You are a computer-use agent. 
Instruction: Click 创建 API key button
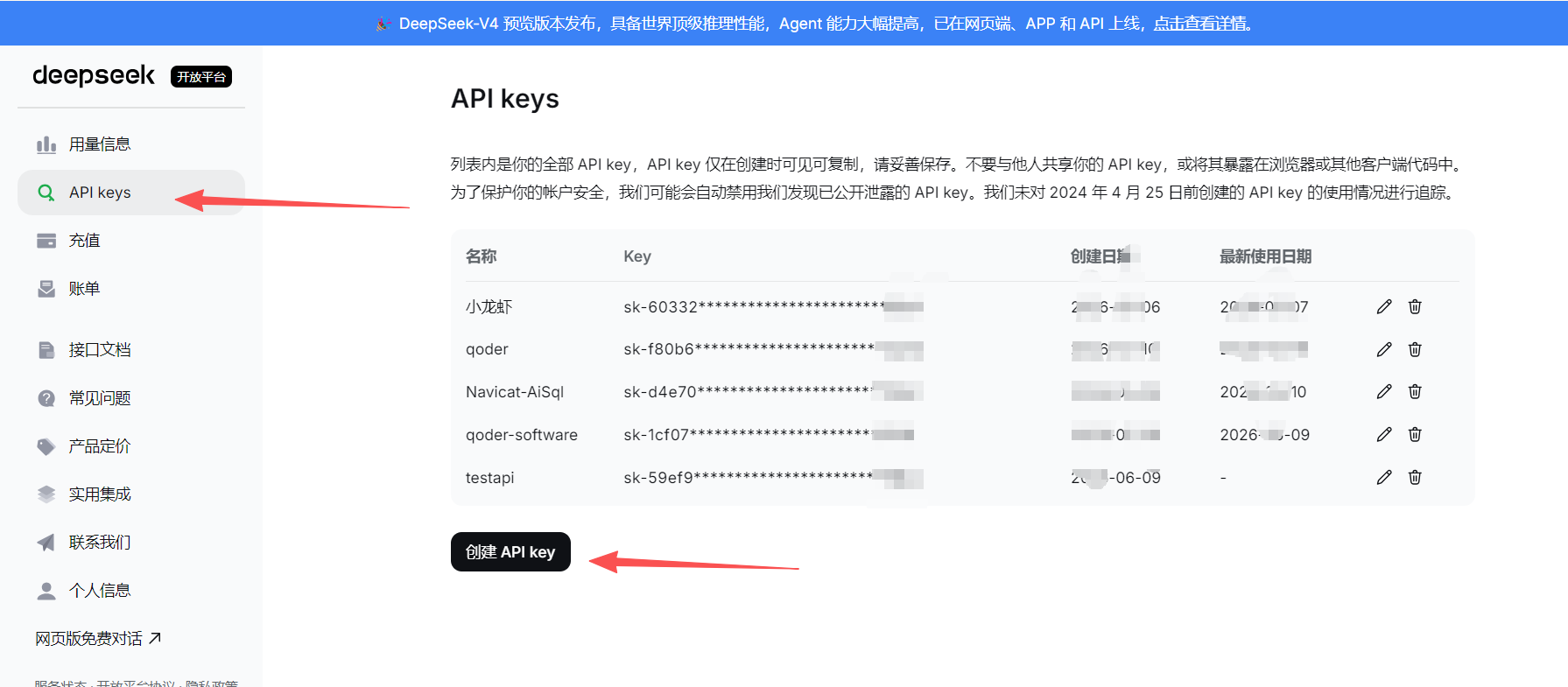pyautogui.click(x=510, y=552)
